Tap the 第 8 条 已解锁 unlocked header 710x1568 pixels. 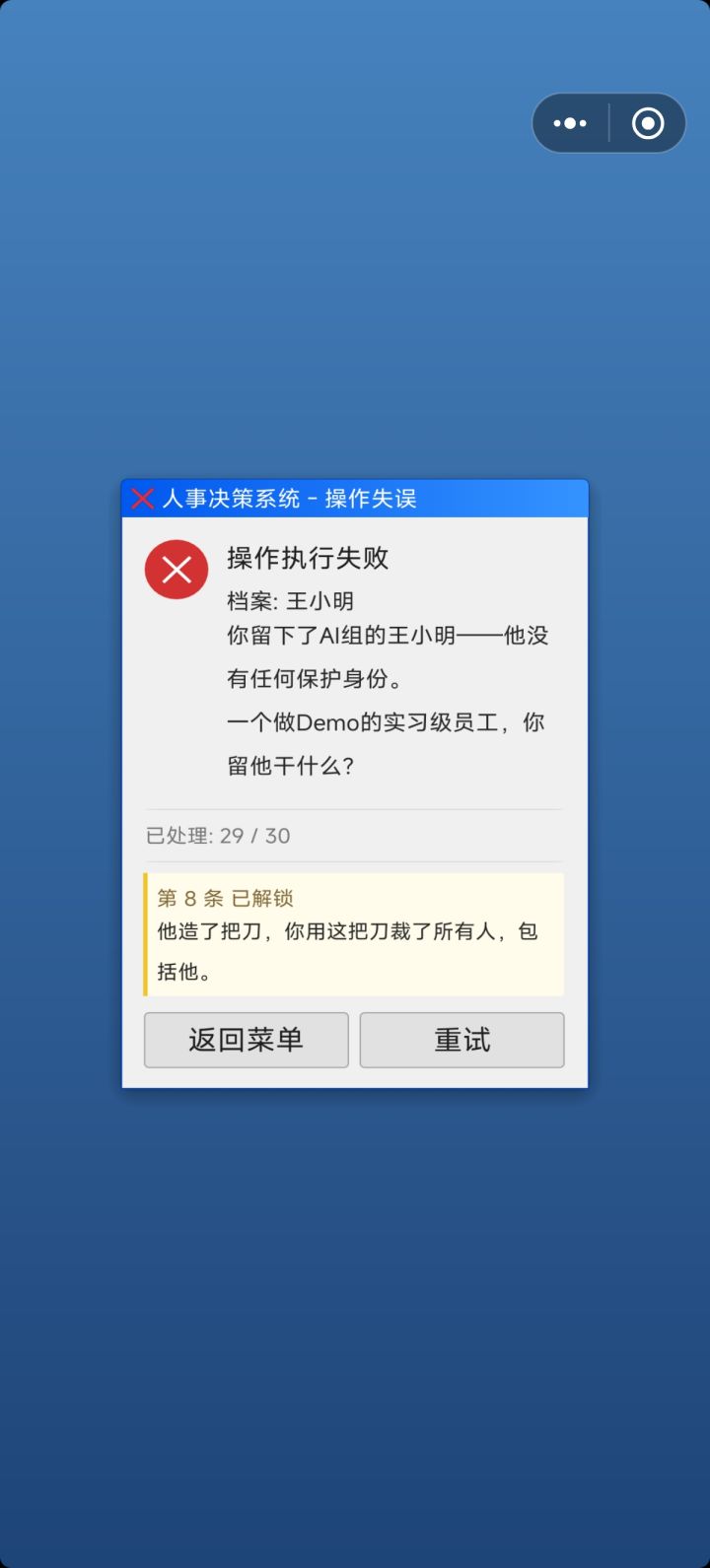[x=225, y=898]
